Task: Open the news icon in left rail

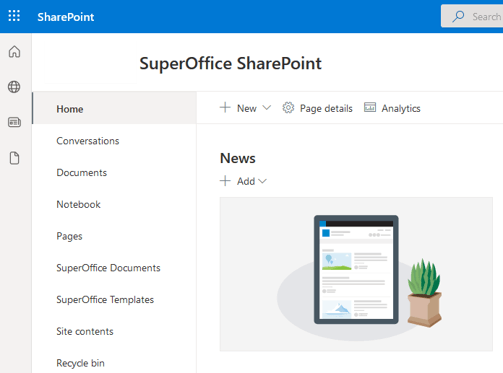Action: pyautogui.click(x=14, y=122)
